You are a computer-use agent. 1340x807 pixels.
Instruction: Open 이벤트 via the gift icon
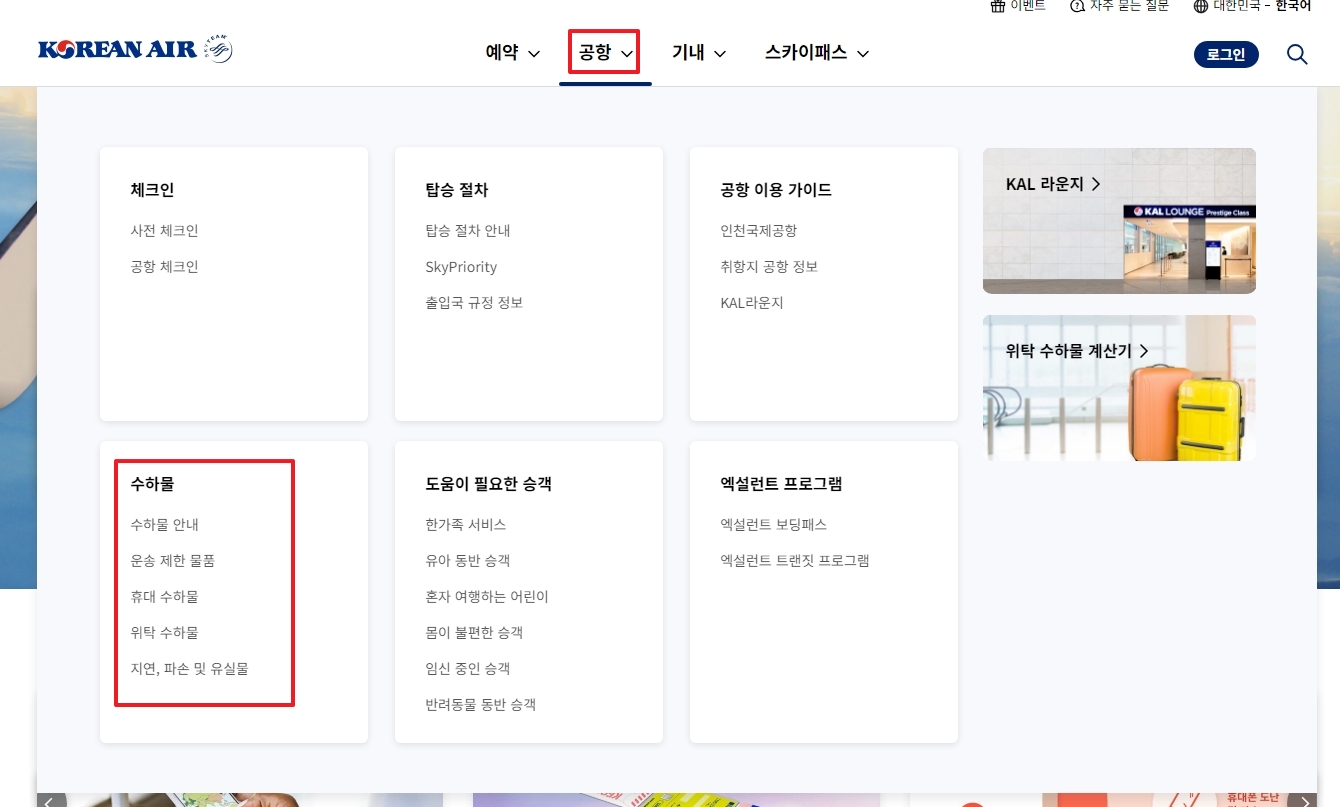1017,6
